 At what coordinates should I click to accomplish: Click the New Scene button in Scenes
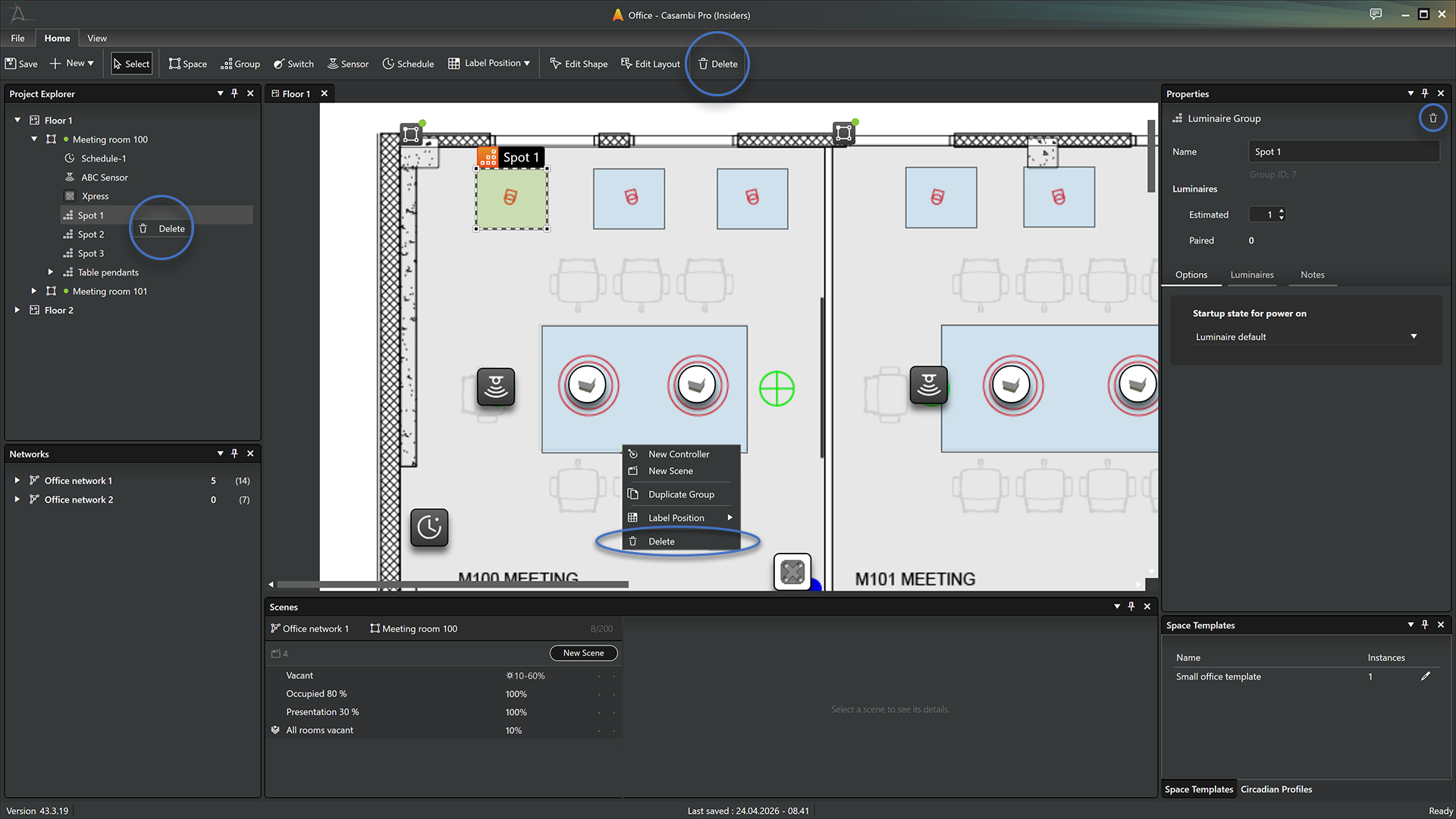[x=583, y=653]
